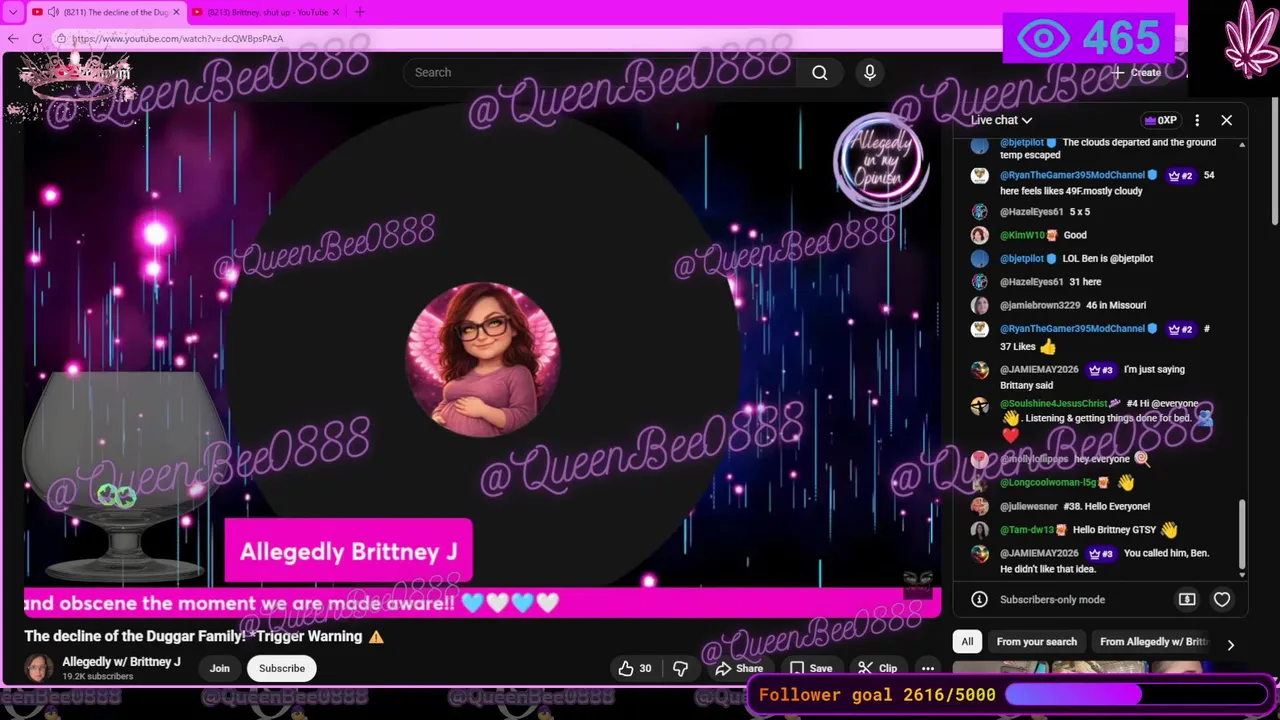View Subscribers-only mode info icon

(980, 600)
